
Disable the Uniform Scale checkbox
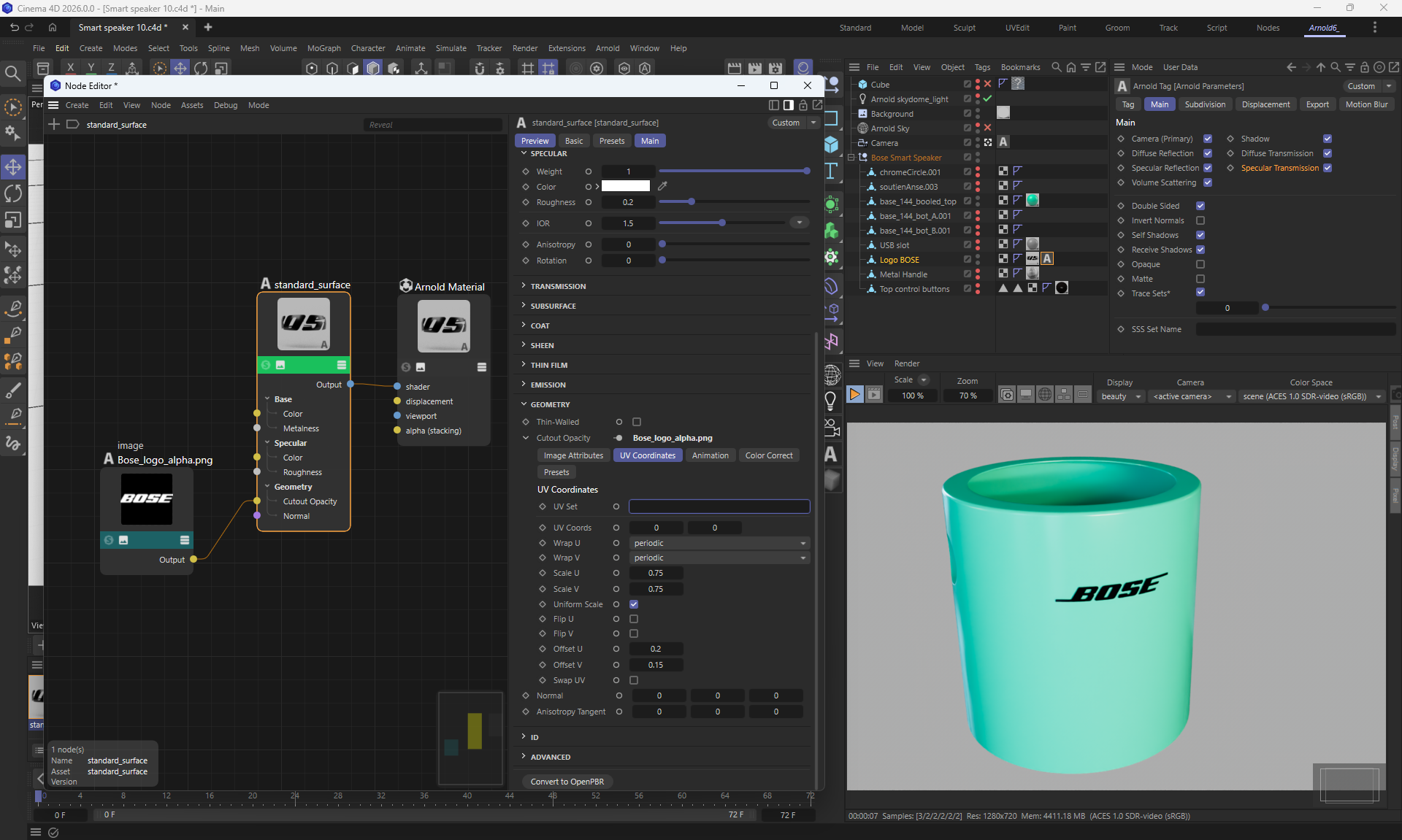tap(634, 604)
